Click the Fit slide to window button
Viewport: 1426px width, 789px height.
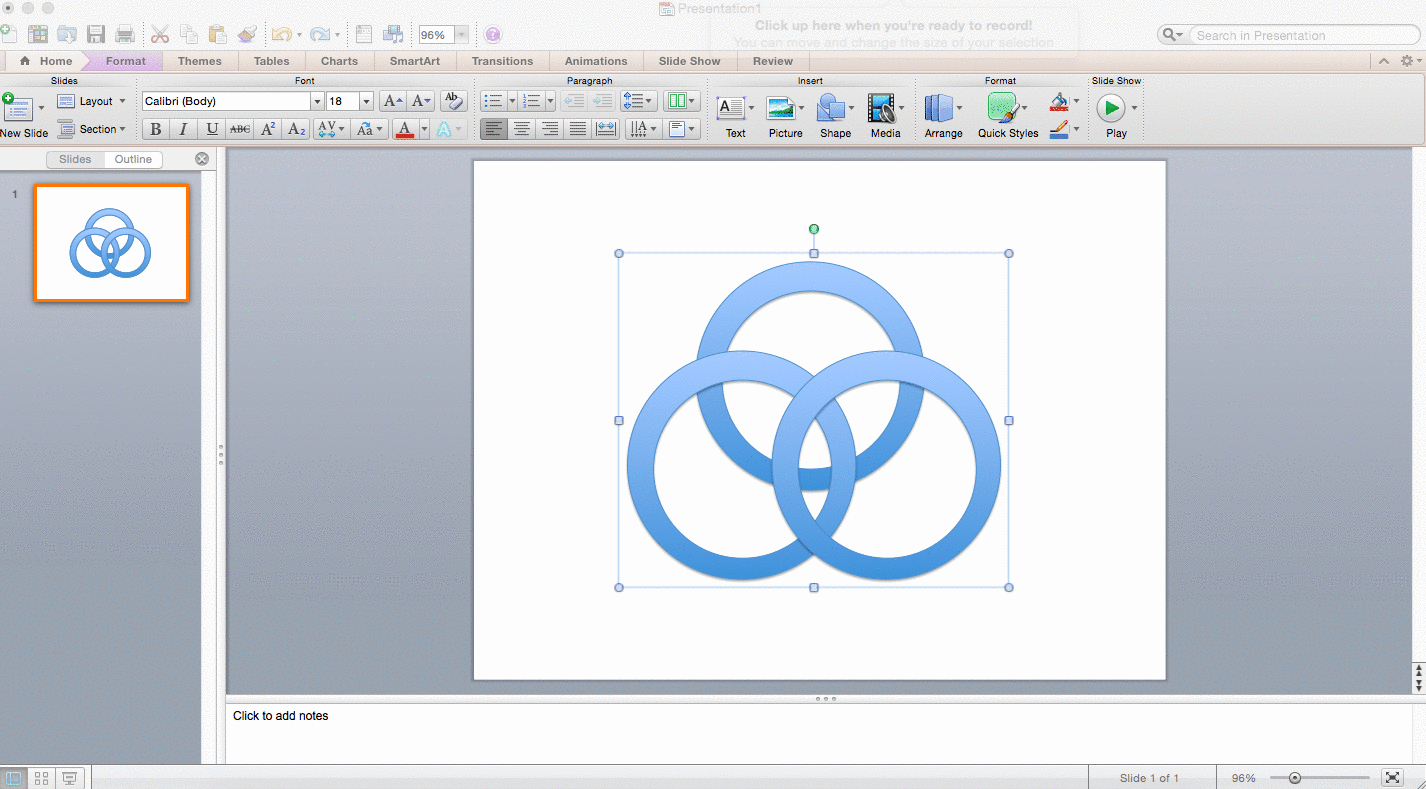pyautogui.click(x=1392, y=778)
